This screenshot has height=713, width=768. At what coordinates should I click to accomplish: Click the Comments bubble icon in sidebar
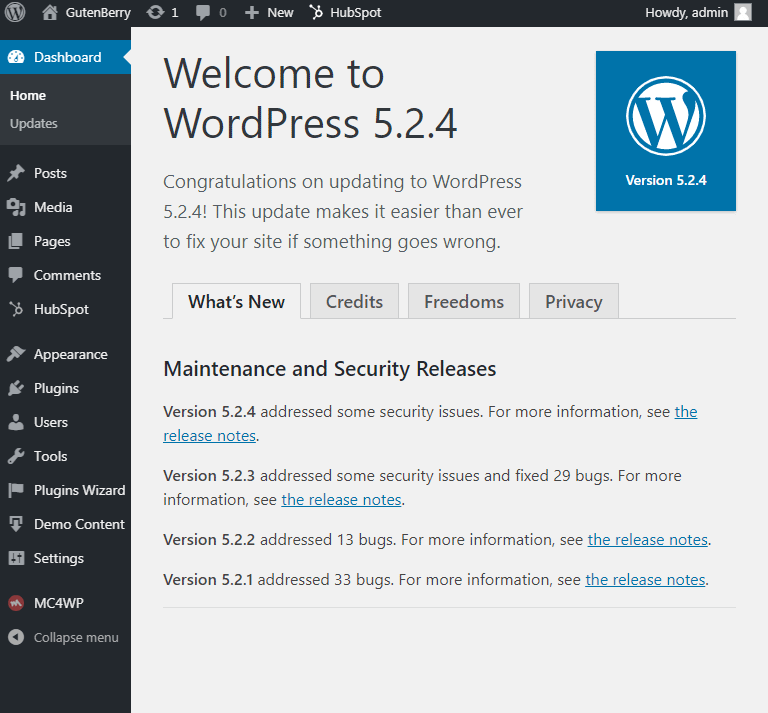tap(16, 275)
